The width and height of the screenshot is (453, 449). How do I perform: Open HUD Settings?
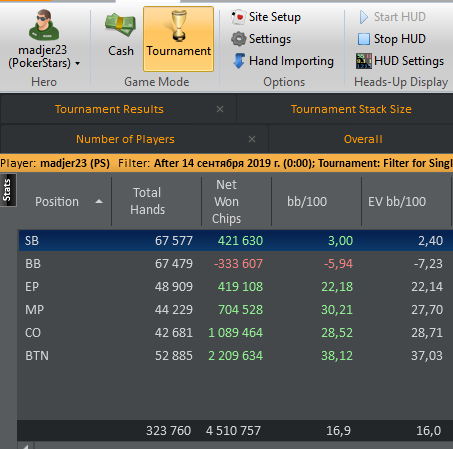point(400,61)
